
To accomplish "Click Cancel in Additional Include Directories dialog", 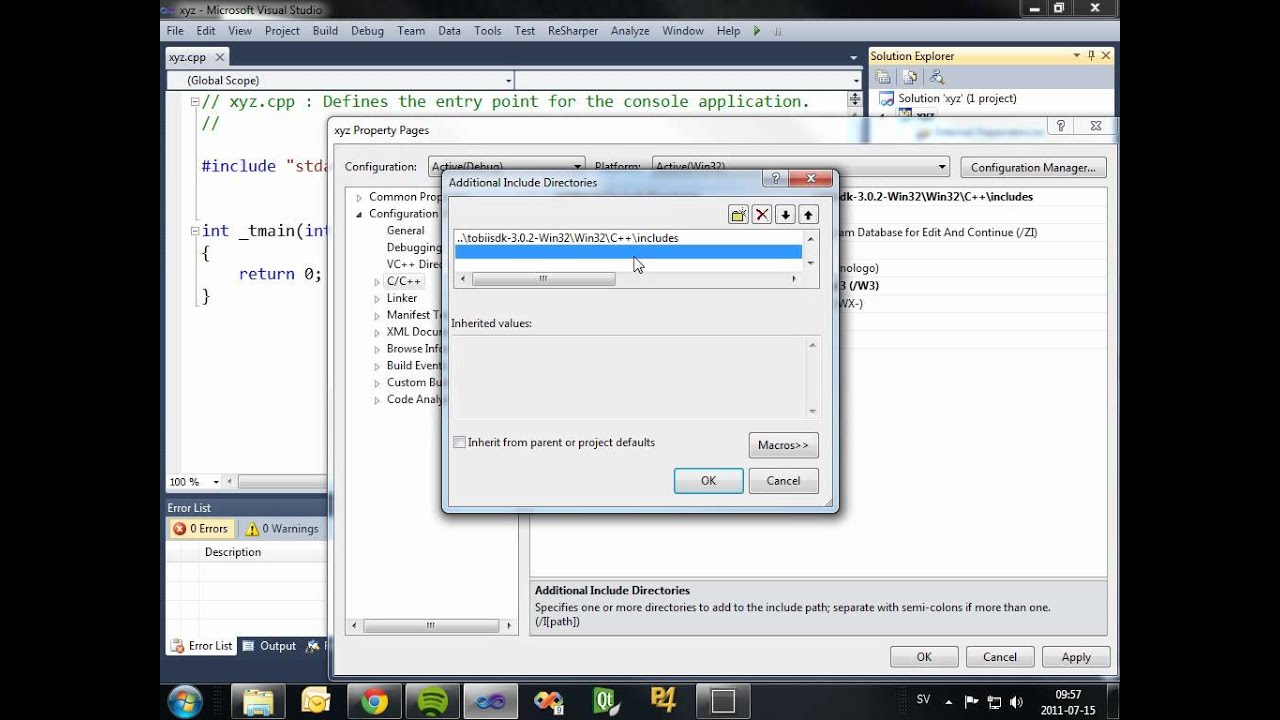I will [783, 481].
